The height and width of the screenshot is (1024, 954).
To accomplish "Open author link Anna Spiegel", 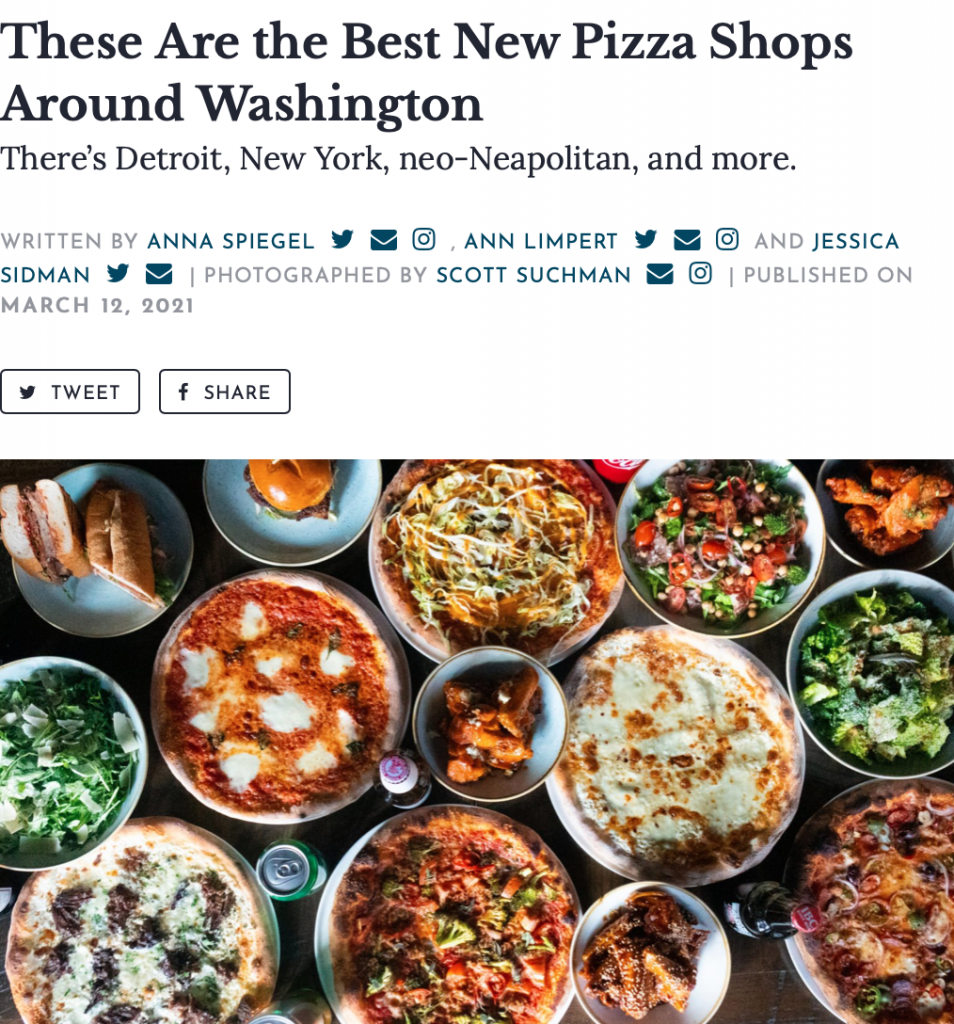I will pos(231,242).
